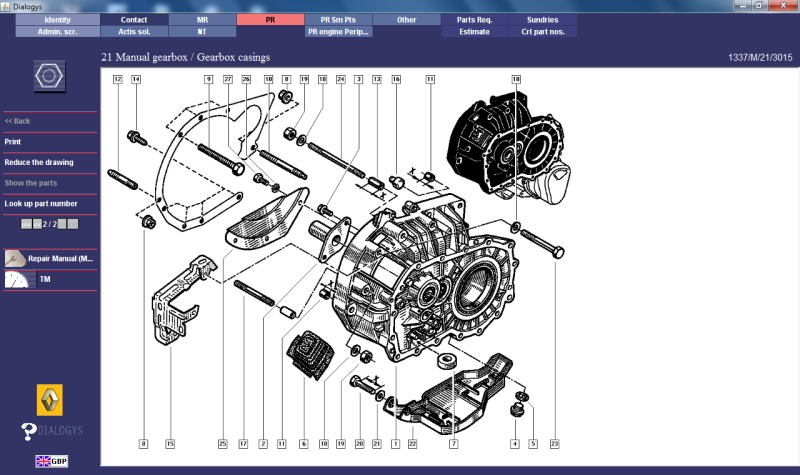Image resolution: width=800 pixels, height=475 pixels.
Task: Select the Parts Req. tab
Action: click(473, 19)
